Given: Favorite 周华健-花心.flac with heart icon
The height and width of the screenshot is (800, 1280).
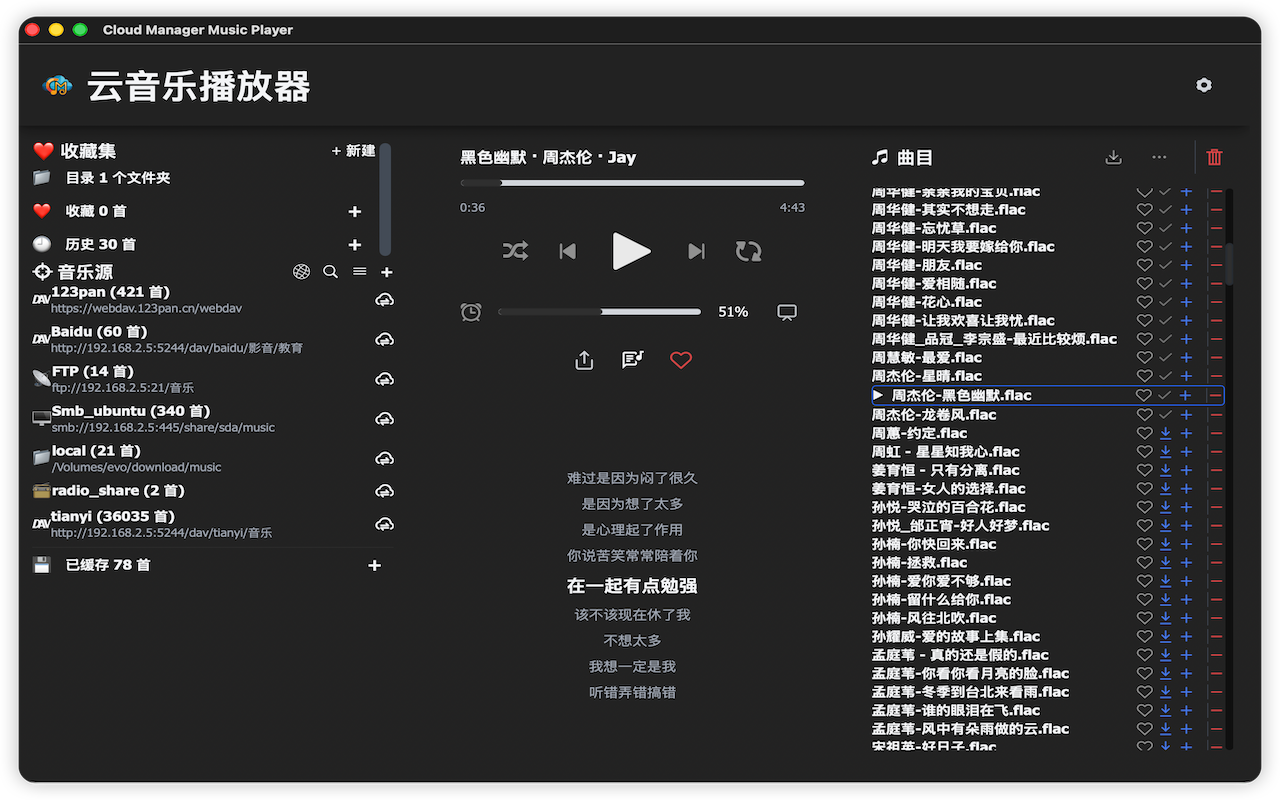Looking at the screenshot, I should pos(1144,302).
